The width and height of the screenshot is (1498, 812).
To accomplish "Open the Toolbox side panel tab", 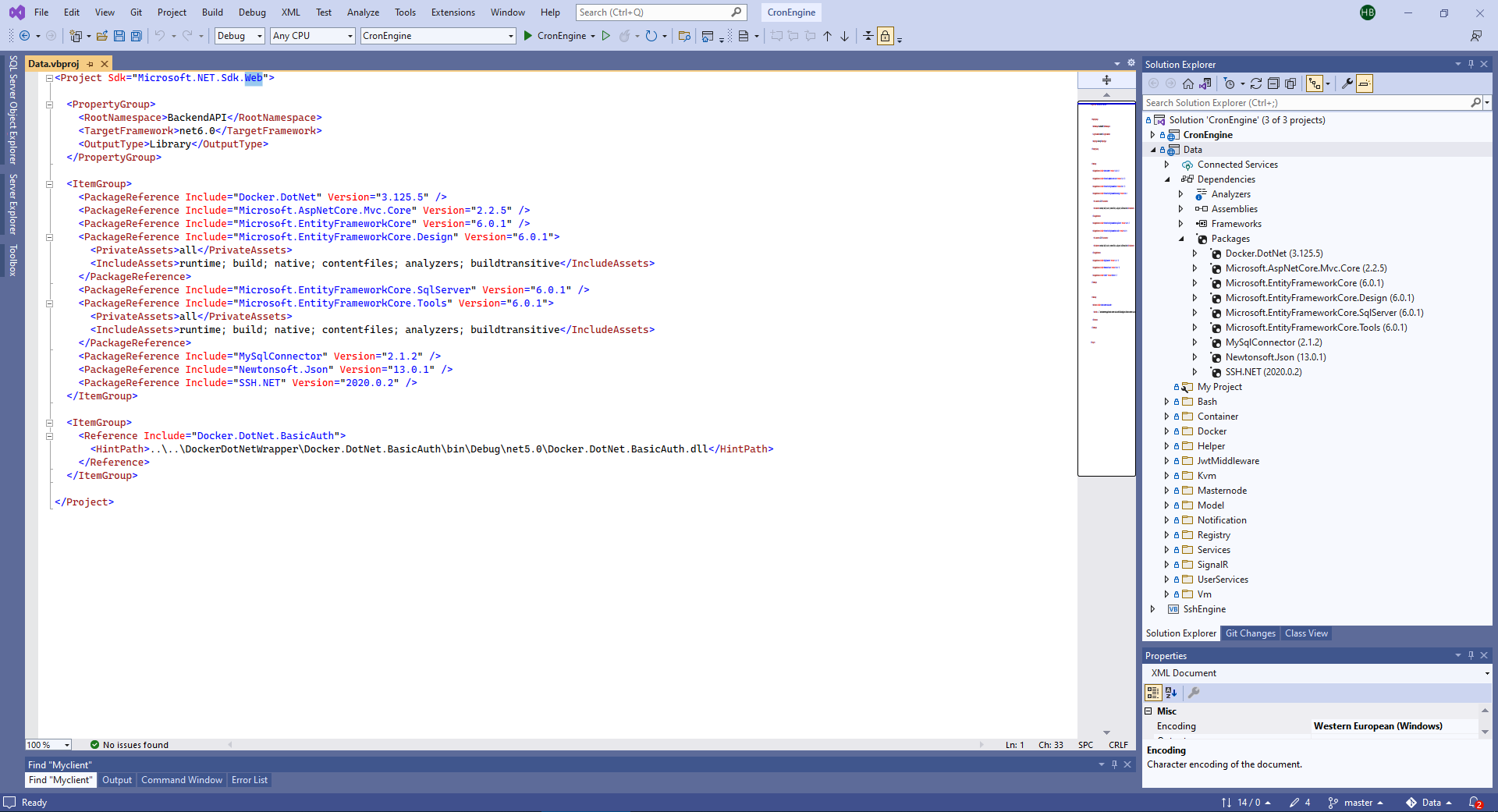I will coord(12,261).
